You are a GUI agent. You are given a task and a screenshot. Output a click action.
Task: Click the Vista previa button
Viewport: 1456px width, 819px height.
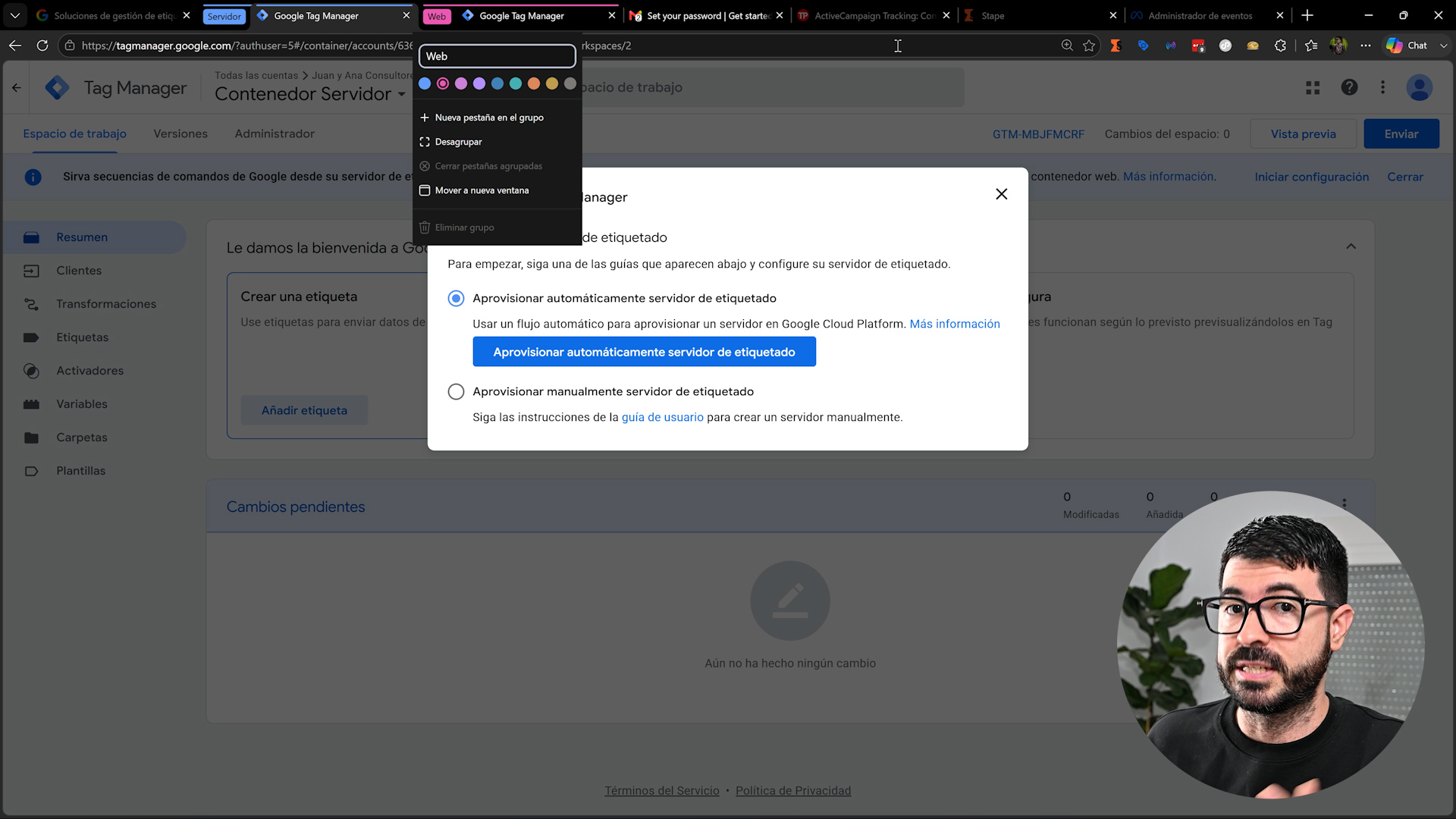pyautogui.click(x=1303, y=133)
